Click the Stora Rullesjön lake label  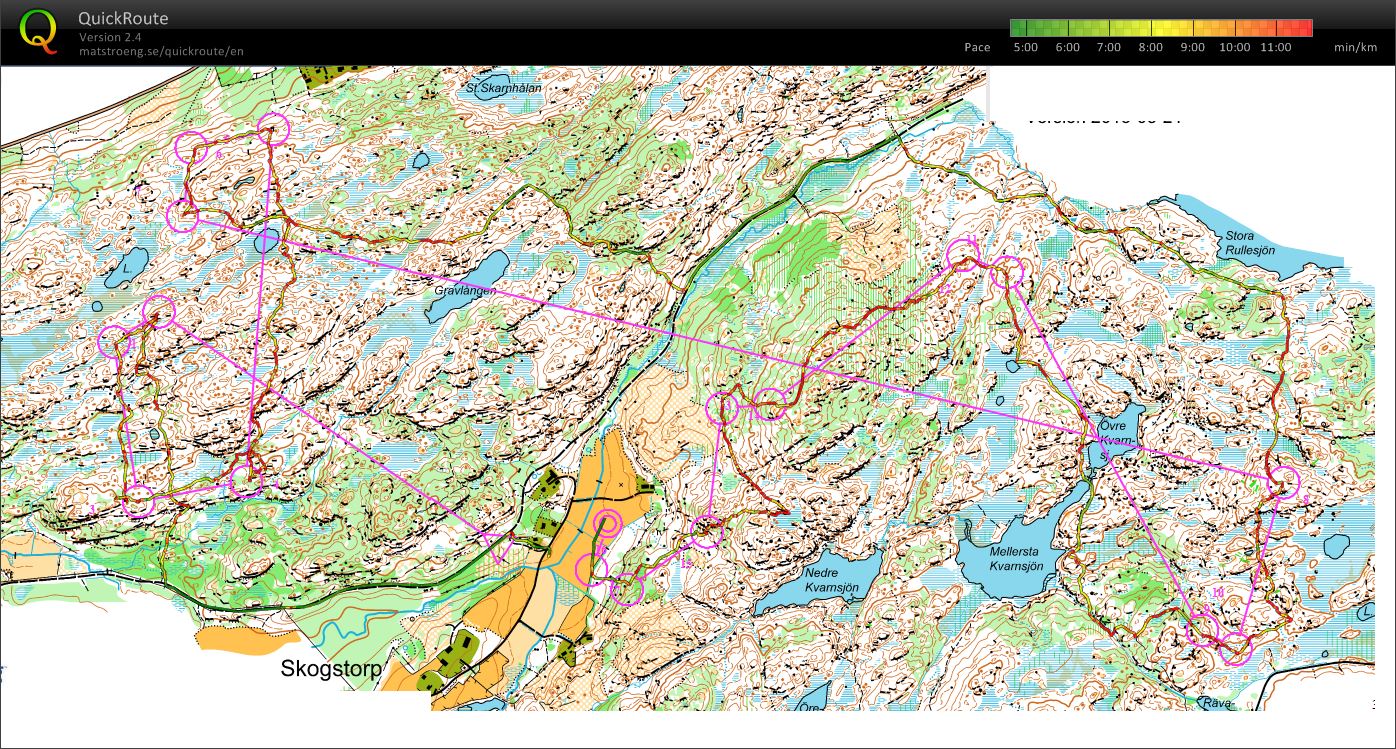[x=1249, y=243]
